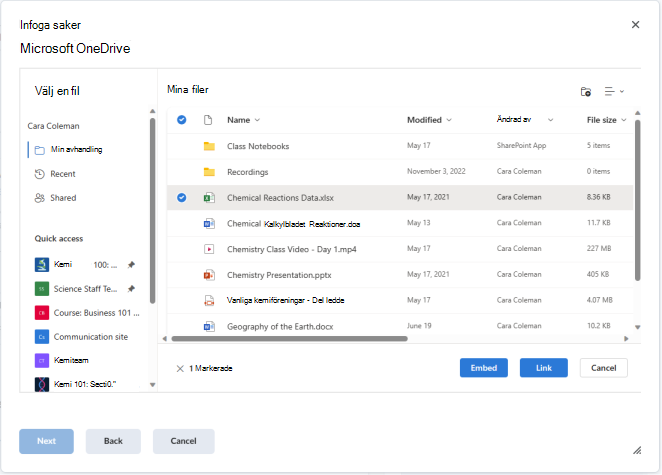Click the file list horizontal scrollbar thumb
The height and width of the screenshot is (475, 662).
click(290, 339)
